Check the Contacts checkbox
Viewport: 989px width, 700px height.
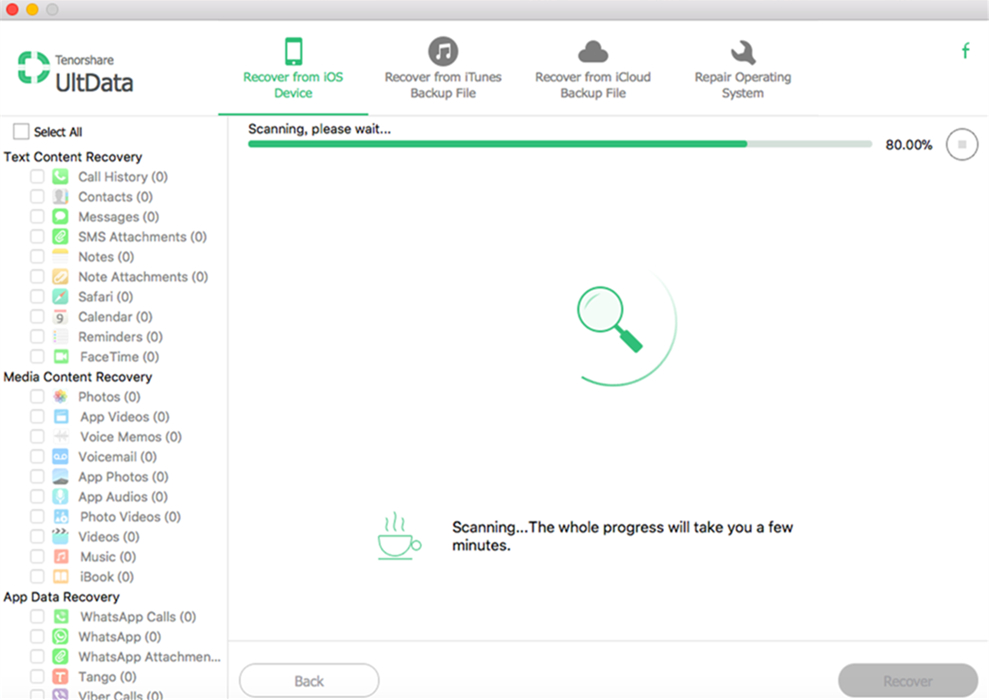[x=36, y=196]
